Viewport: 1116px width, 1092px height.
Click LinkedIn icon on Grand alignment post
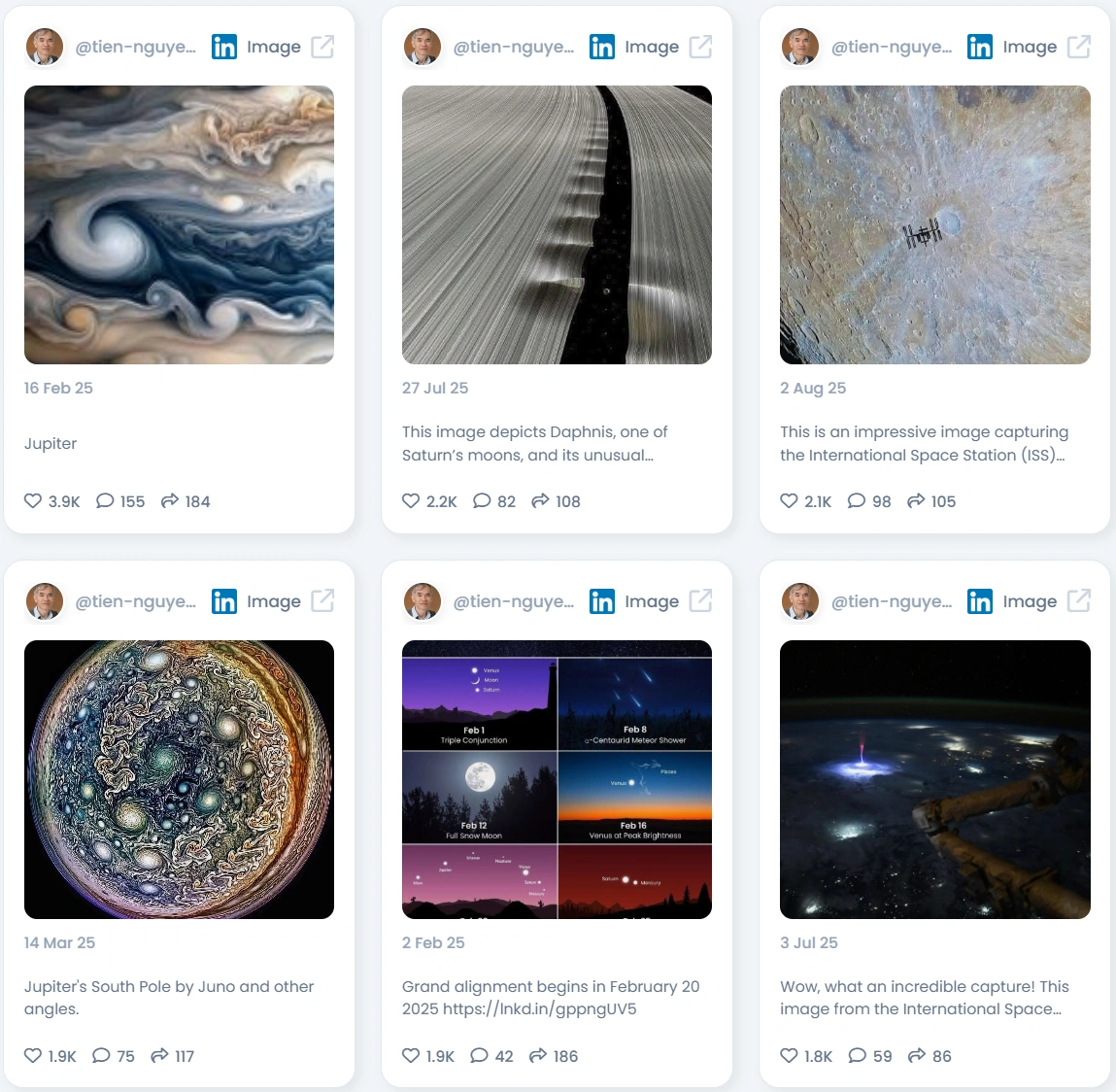tap(602, 601)
